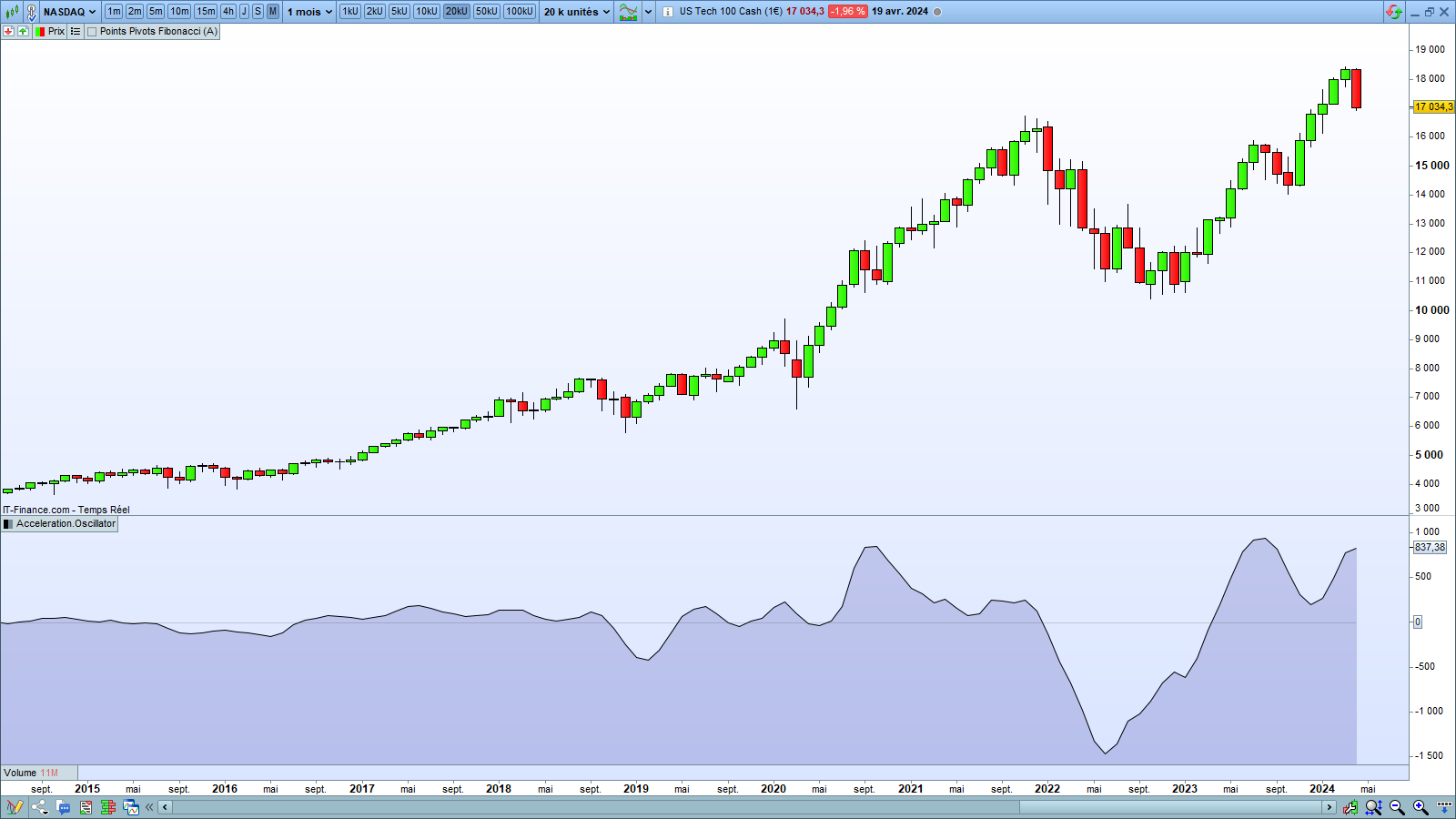
Task: Open the chat comments icon
Action: pyautogui.click(x=63, y=807)
